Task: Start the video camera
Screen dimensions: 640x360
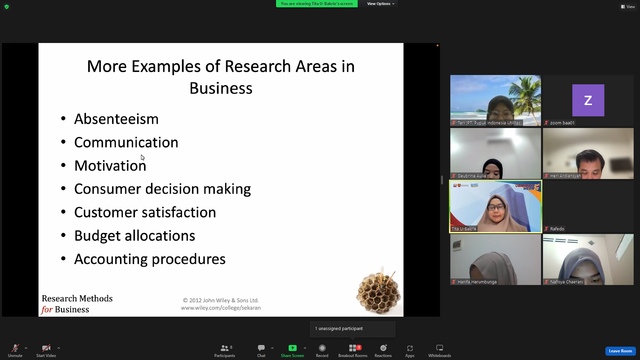Action: coord(46,350)
